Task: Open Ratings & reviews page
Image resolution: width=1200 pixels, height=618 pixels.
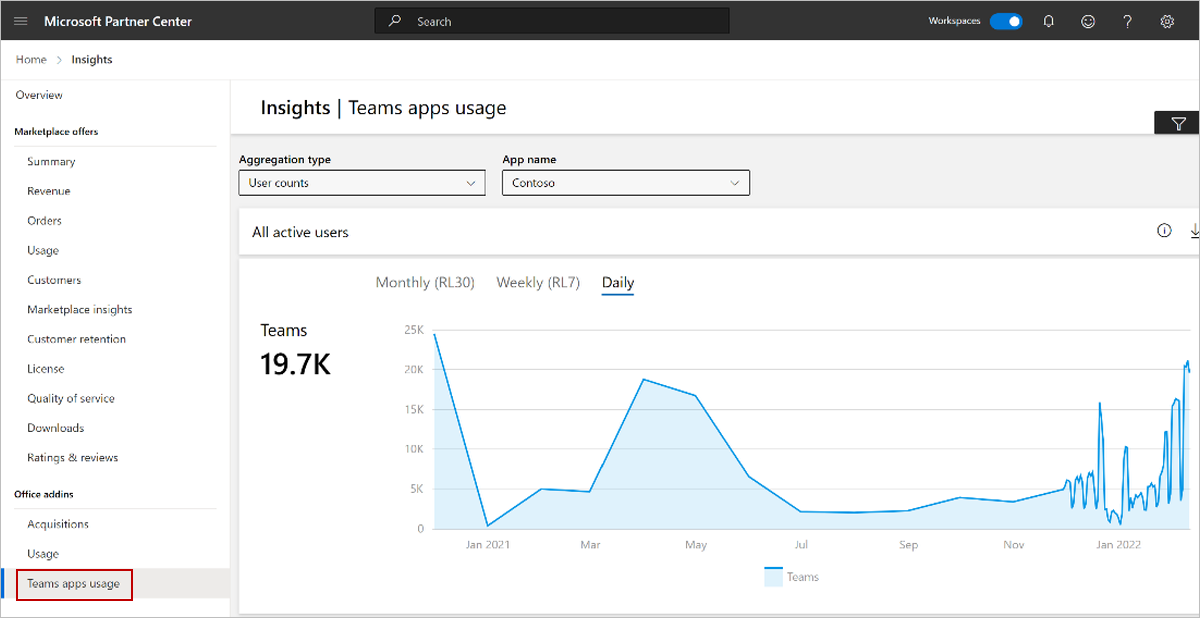Action: [73, 458]
